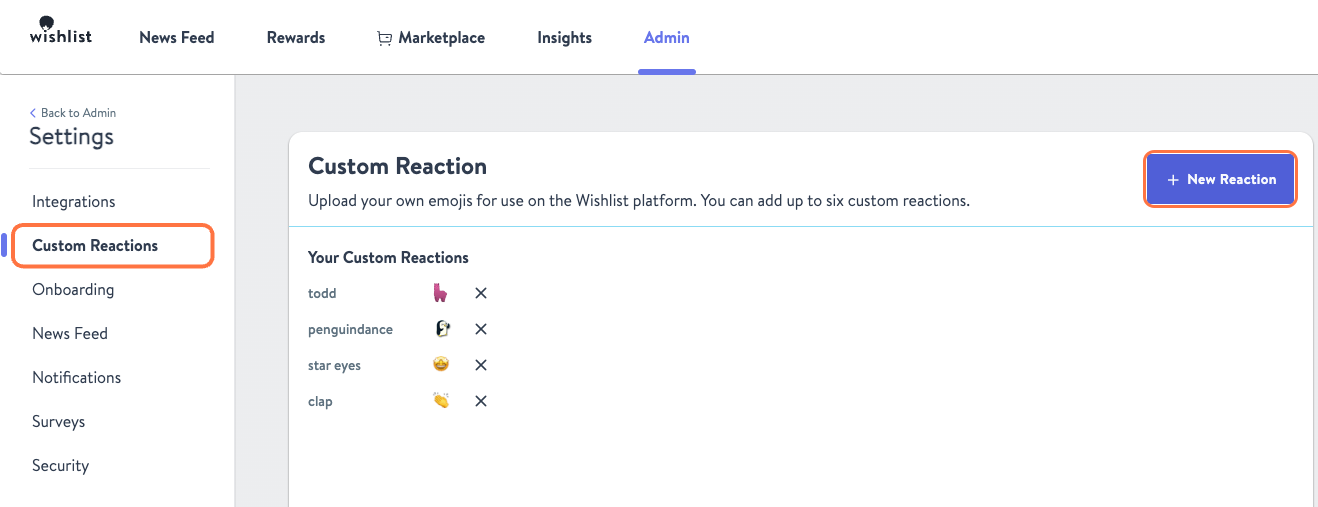Click the New Reaction button
This screenshot has height=507, width=1318.
pos(1221,179)
